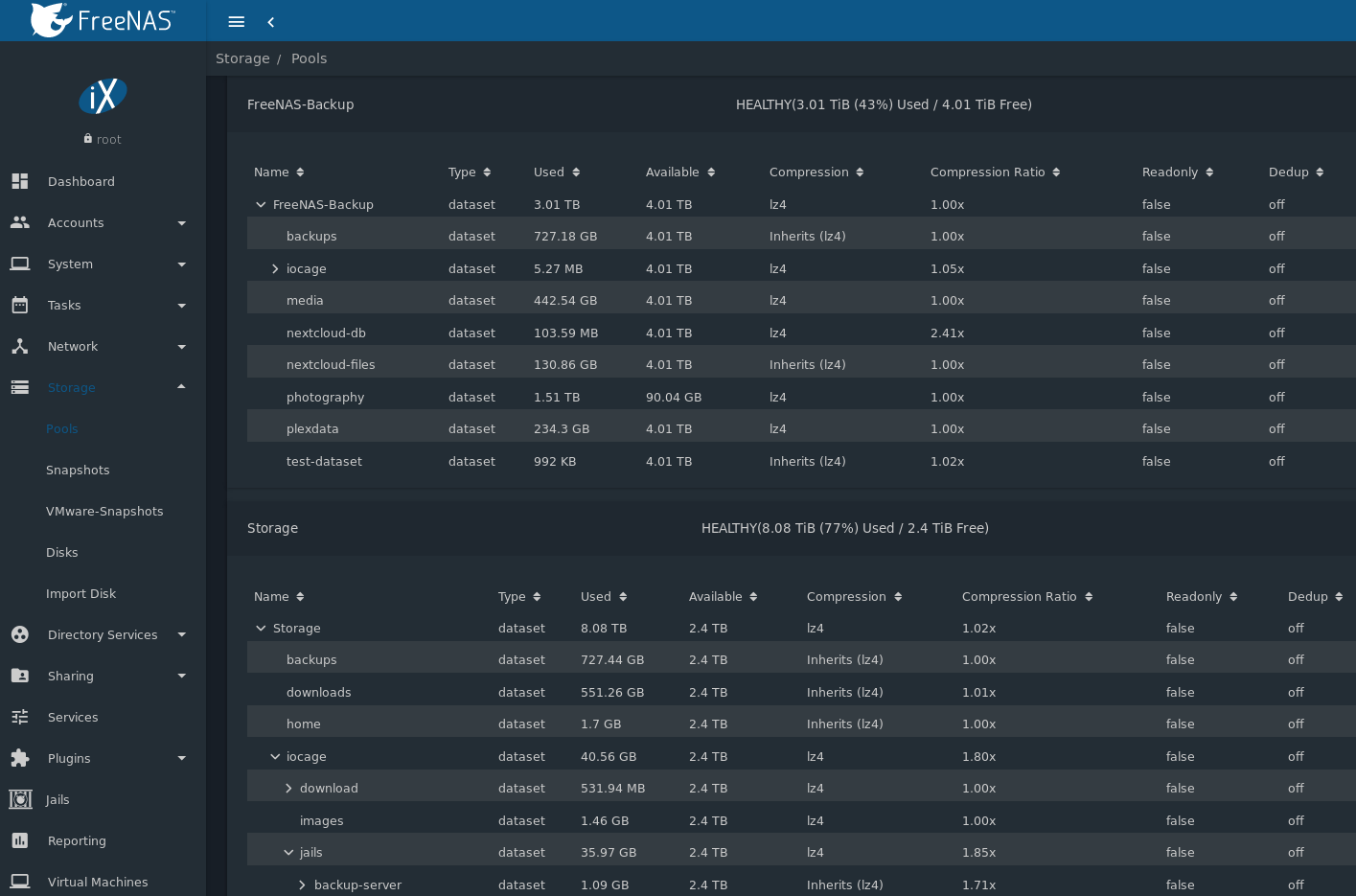The width and height of the screenshot is (1356, 896).
Task: Collapse iocage dataset in Storage pool
Action: point(275,756)
